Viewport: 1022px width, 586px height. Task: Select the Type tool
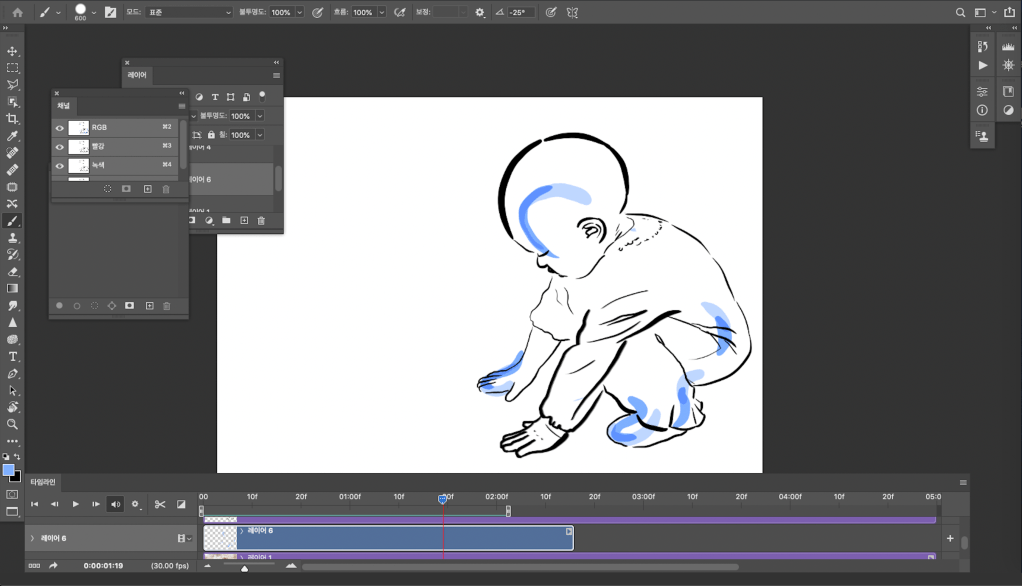(x=12, y=357)
